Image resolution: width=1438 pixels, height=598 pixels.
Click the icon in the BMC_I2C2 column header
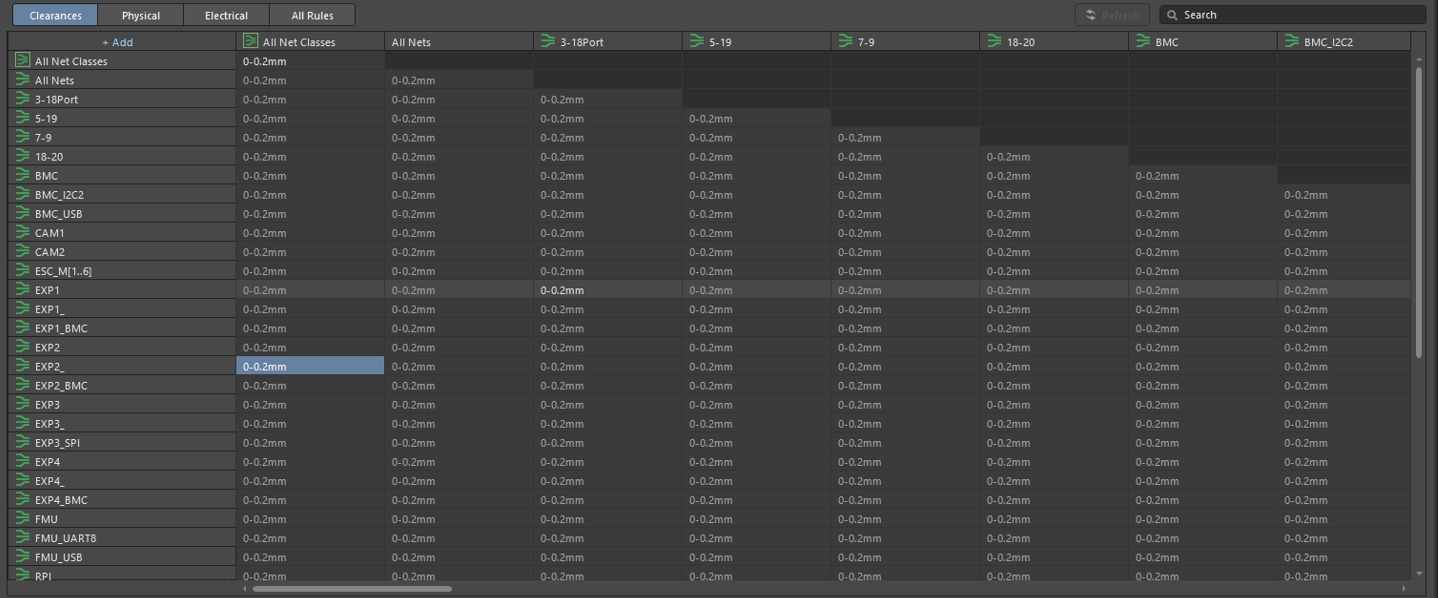[x=1292, y=42]
